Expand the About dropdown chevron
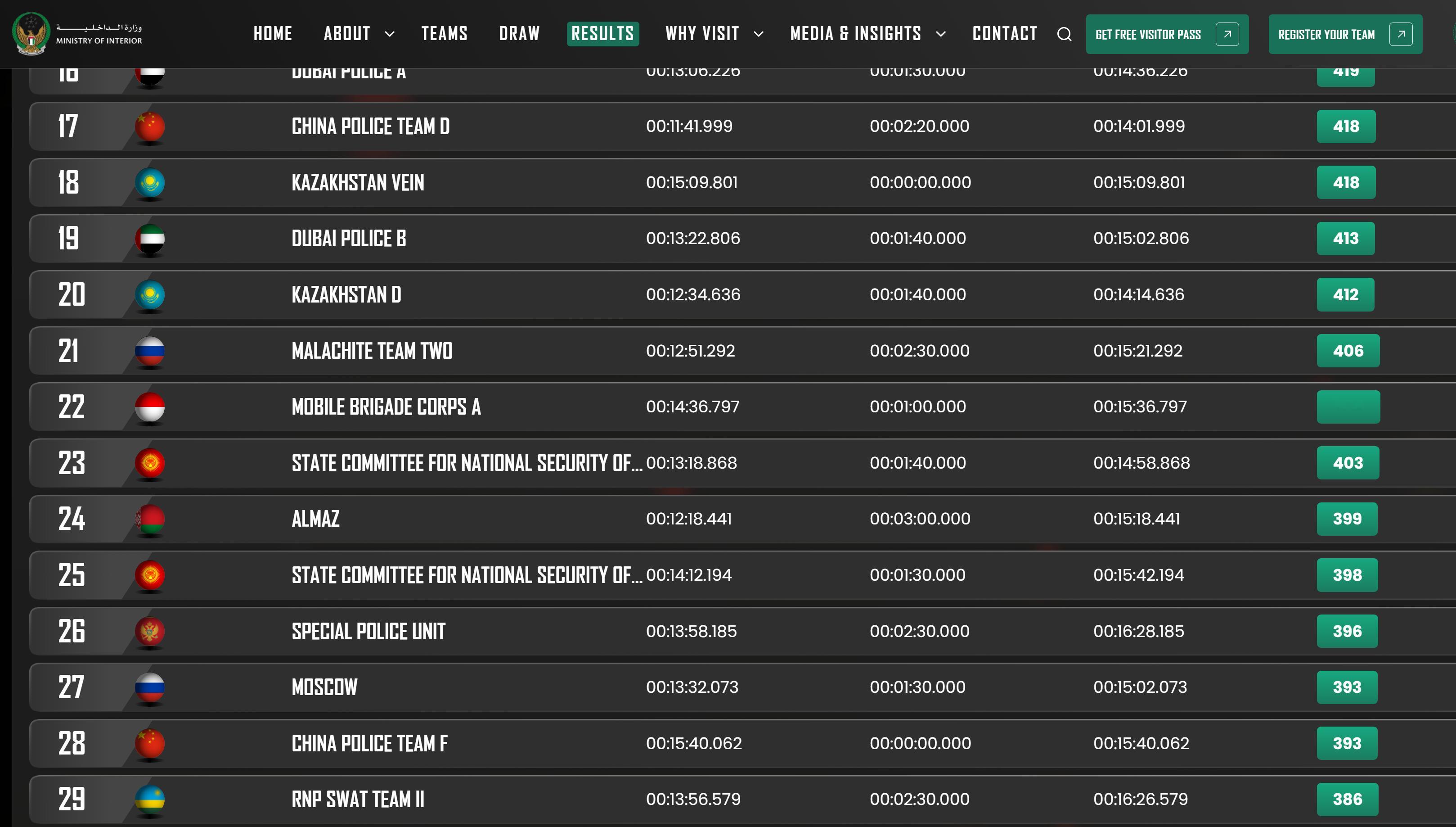1456x827 pixels. click(x=389, y=34)
